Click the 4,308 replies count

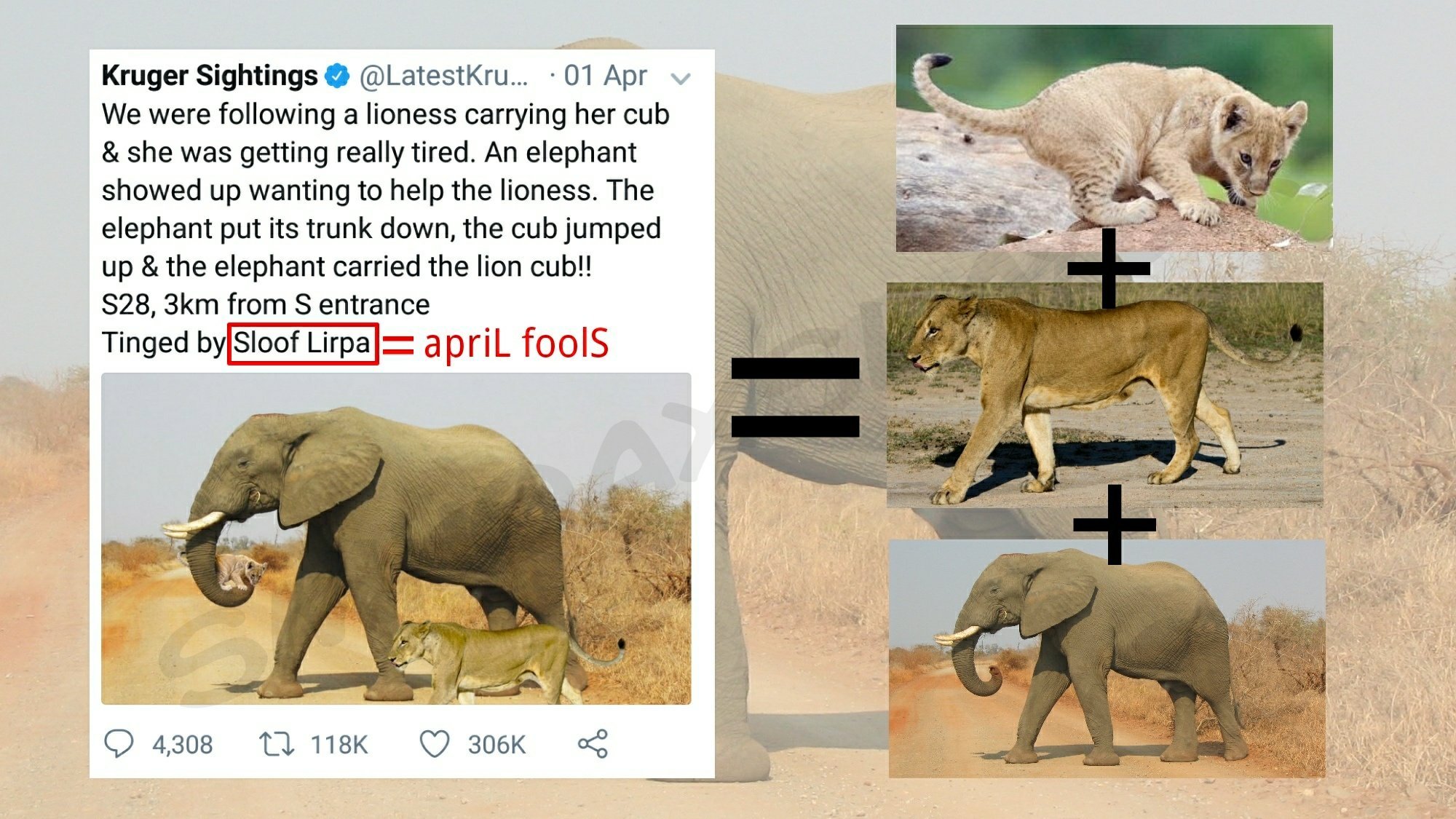pos(183,745)
